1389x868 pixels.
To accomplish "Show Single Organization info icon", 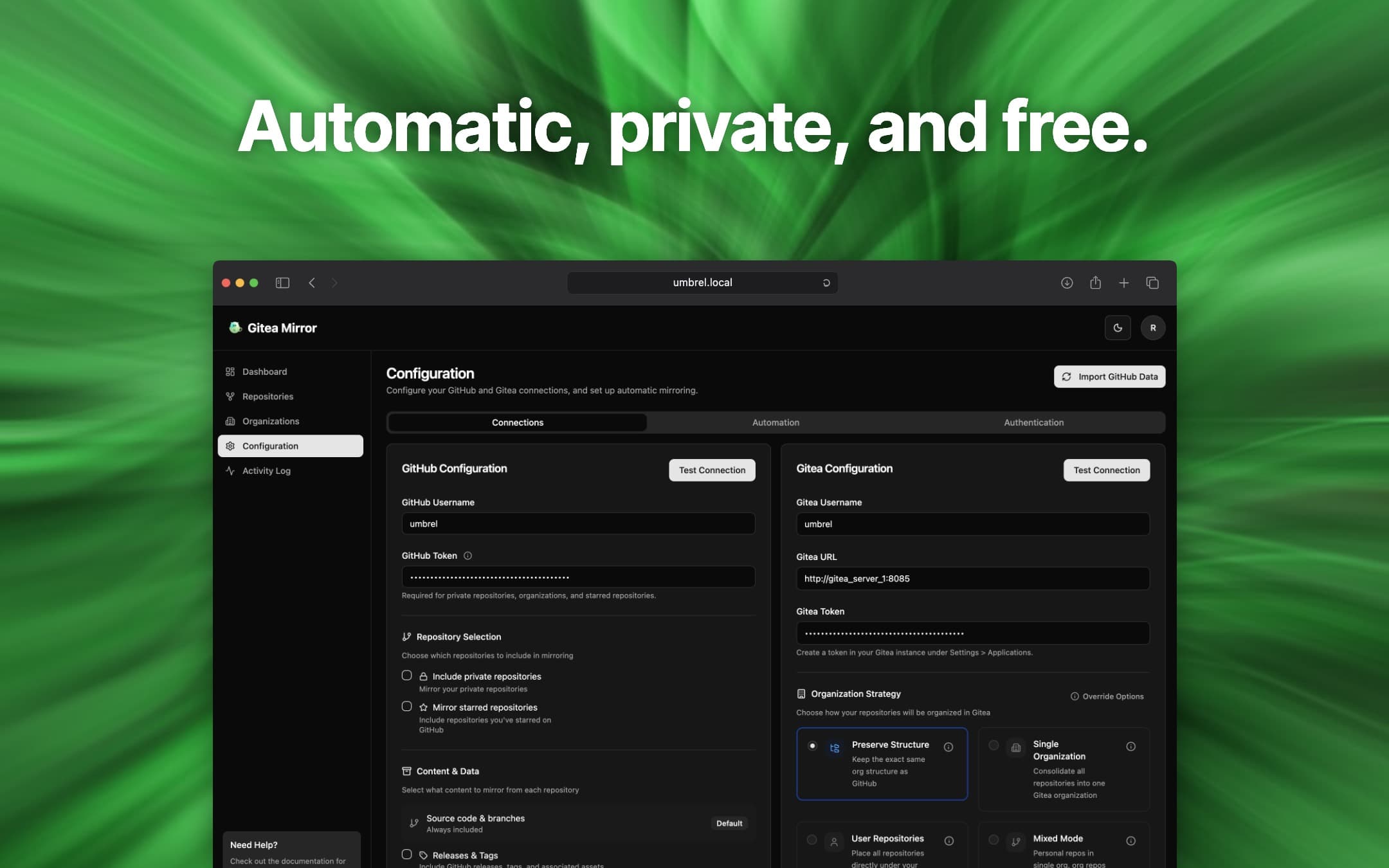I will (x=1130, y=746).
